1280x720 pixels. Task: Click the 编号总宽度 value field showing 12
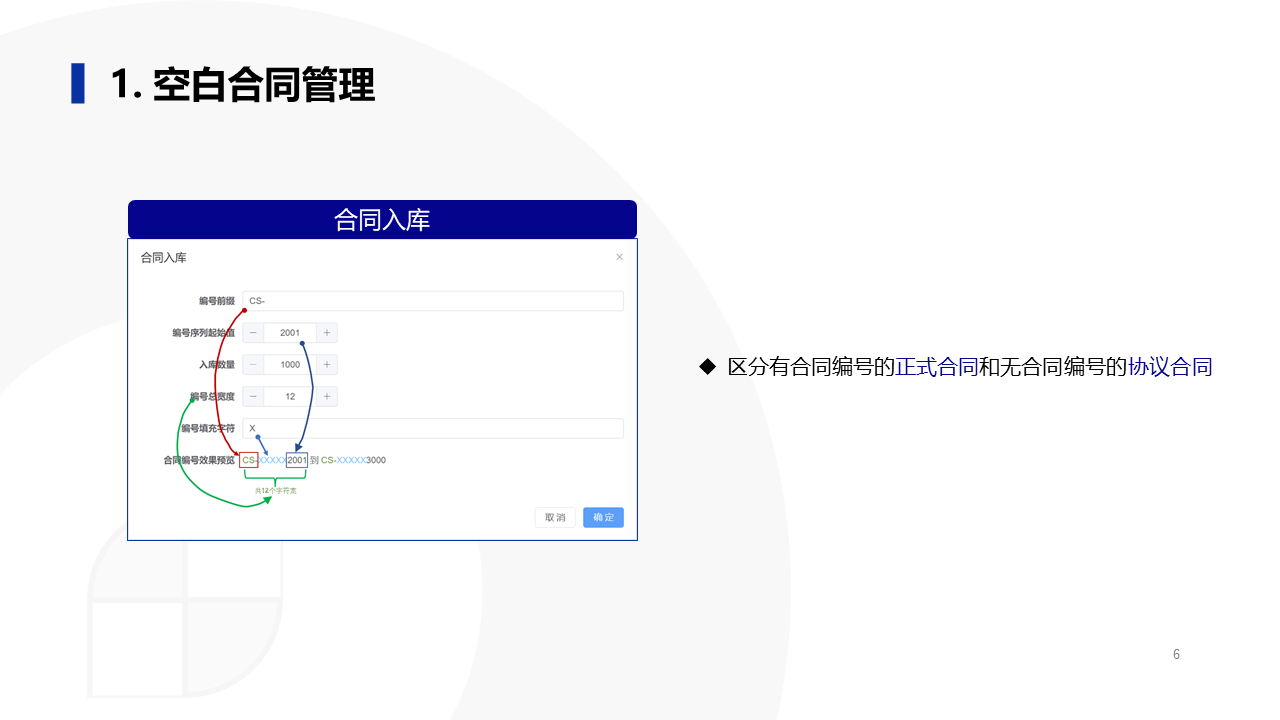click(290, 397)
